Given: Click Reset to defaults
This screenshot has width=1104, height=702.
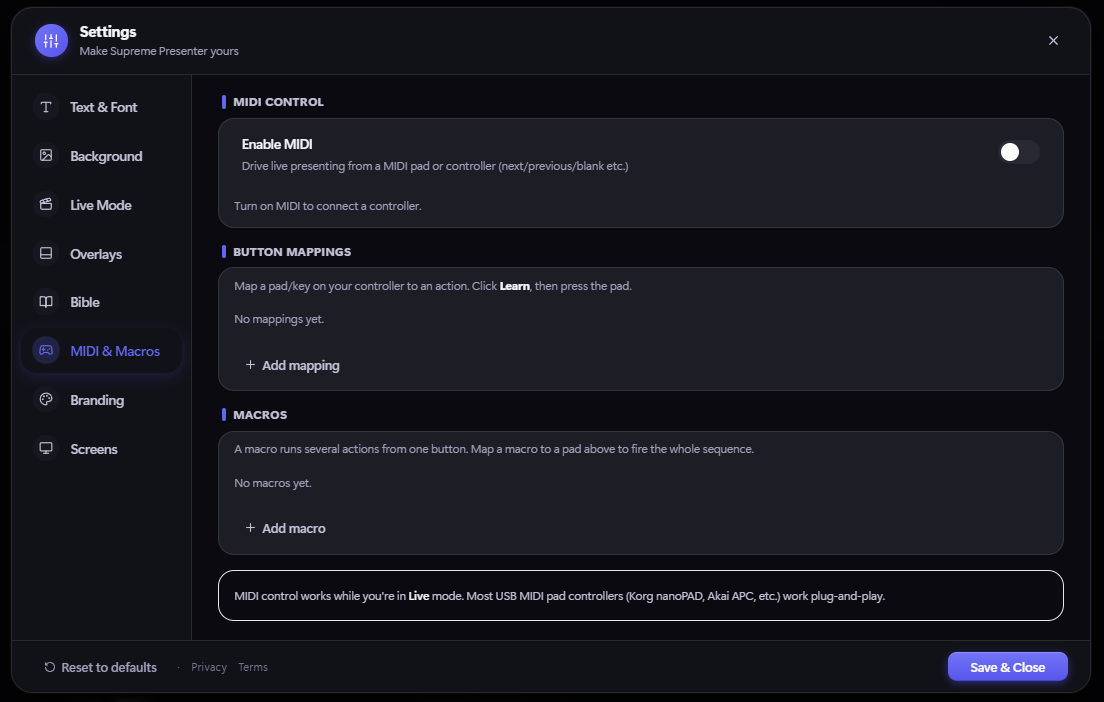Looking at the screenshot, I should click(101, 667).
